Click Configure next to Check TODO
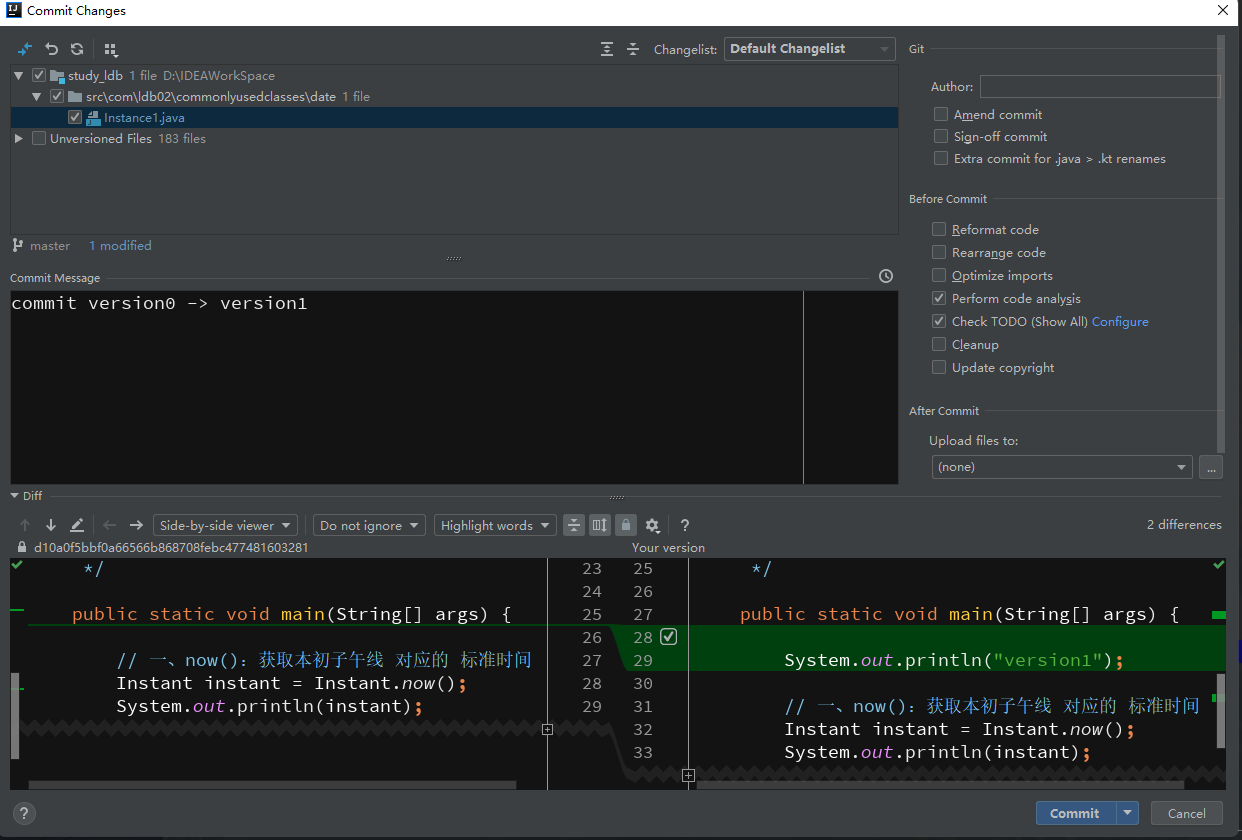The width and height of the screenshot is (1242, 840). (x=1120, y=321)
